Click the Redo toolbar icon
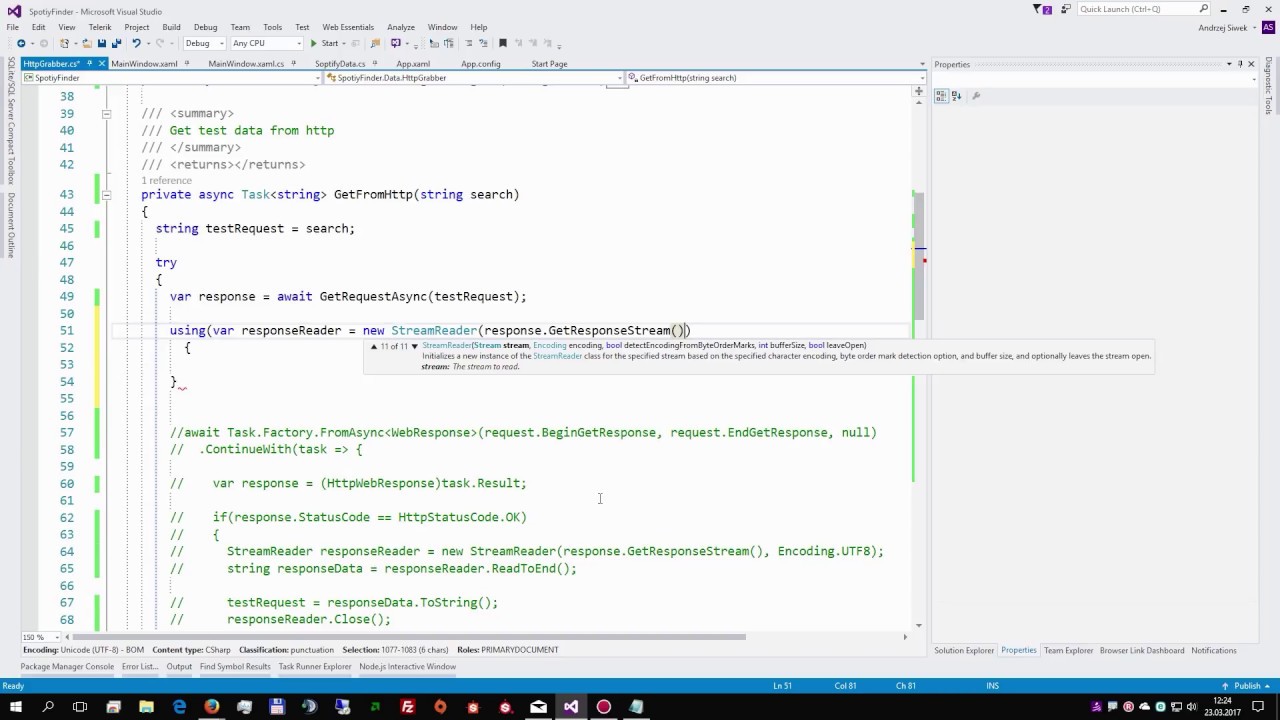 (160, 43)
